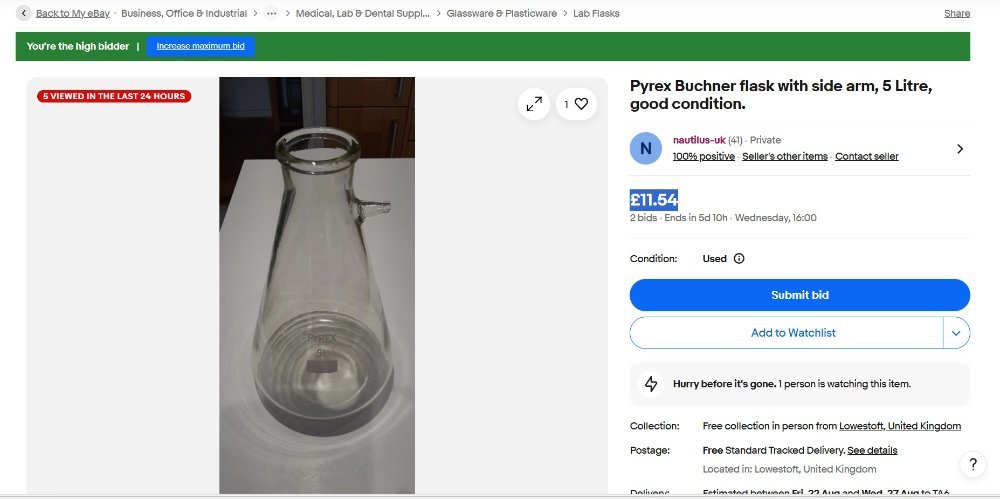The height and width of the screenshot is (499, 1000).
Task: Click the back arrow icon near breadcrumbs
Action: click(24, 14)
